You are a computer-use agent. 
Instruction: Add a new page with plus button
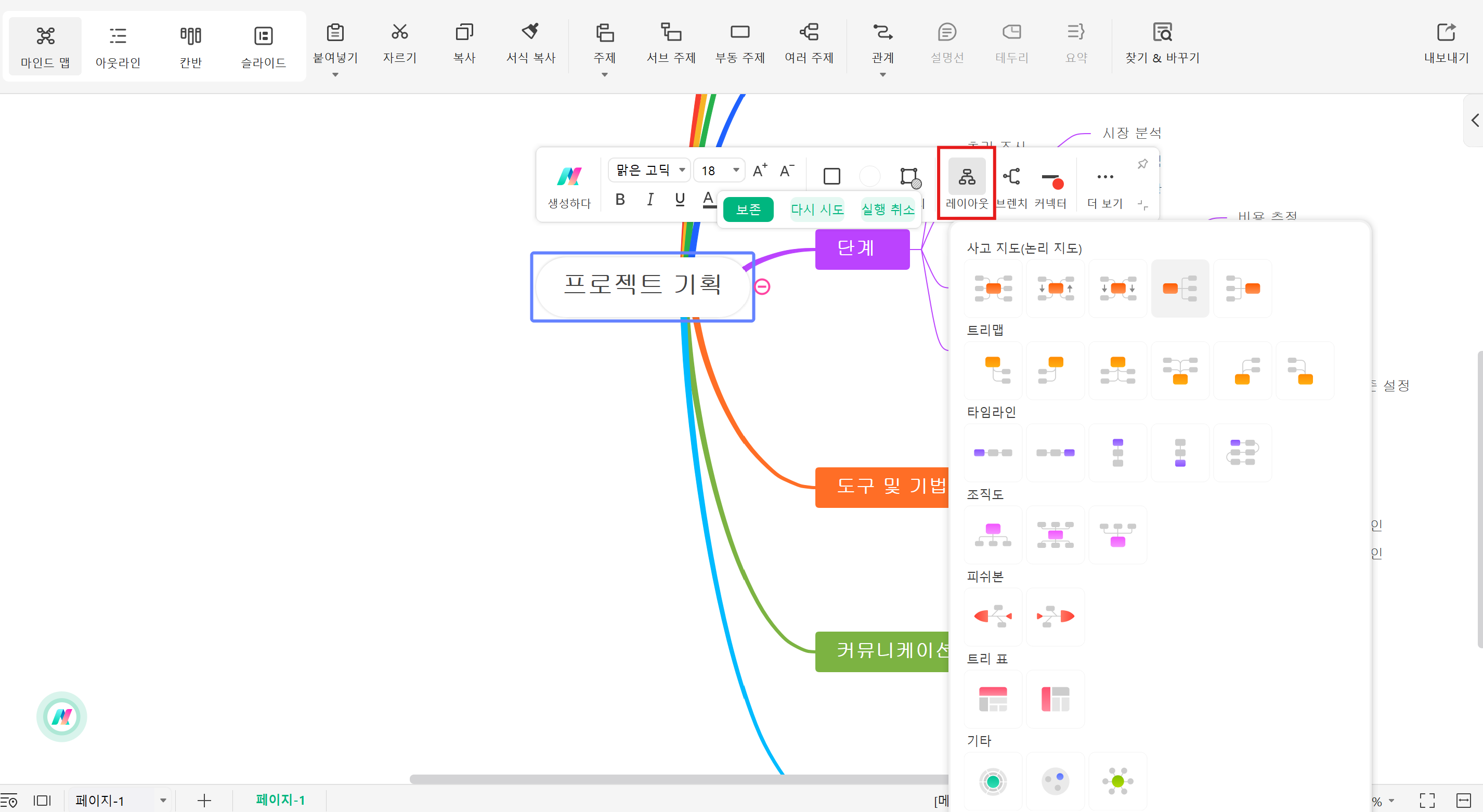[x=204, y=801]
